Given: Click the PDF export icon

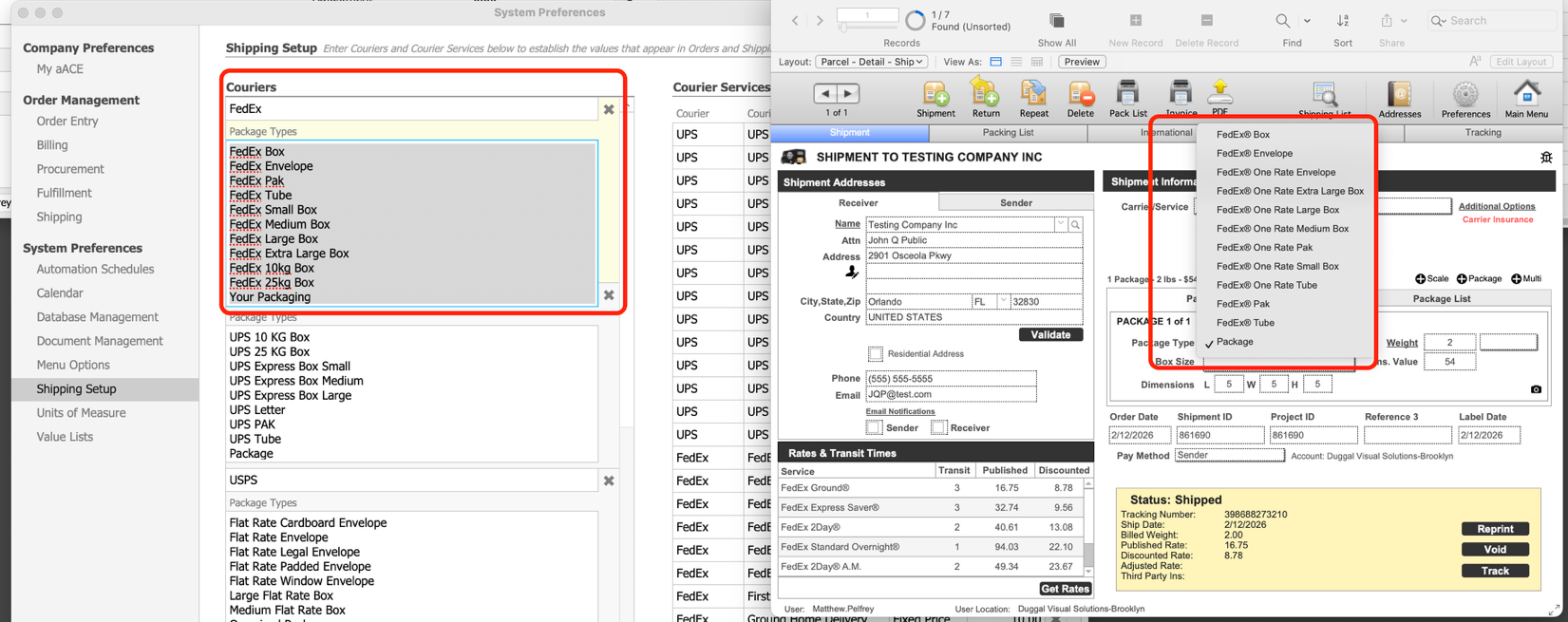Looking at the screenshot, I should click(1220, 92).
